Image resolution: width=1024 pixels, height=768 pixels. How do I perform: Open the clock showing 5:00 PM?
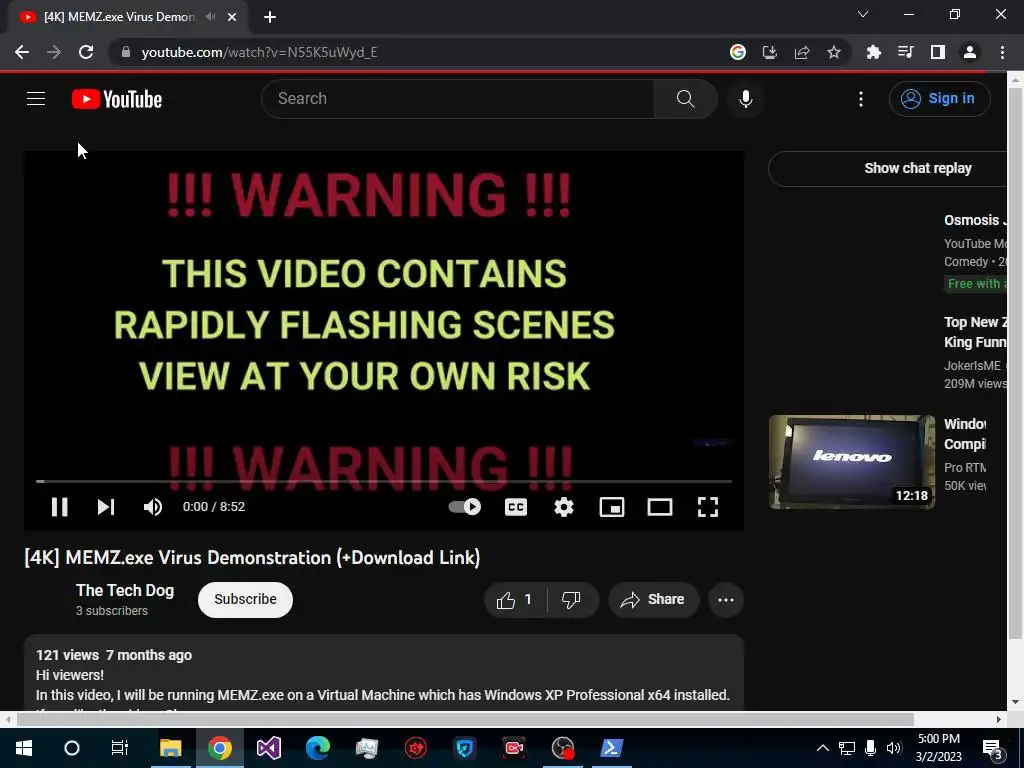(x=938, y=748)
